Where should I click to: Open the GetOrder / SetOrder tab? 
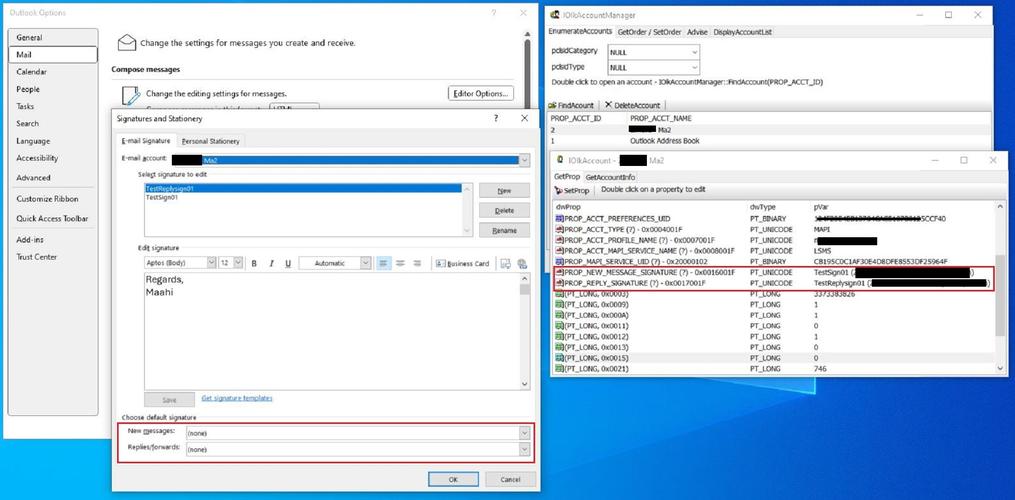tap(649, 32)
